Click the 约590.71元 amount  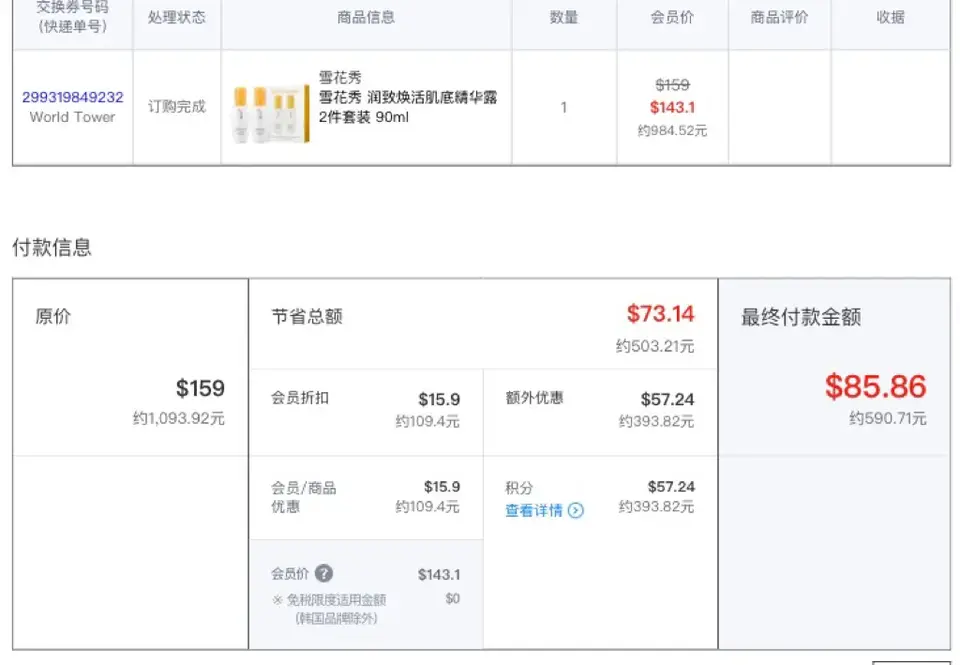[x=888, y=418]
